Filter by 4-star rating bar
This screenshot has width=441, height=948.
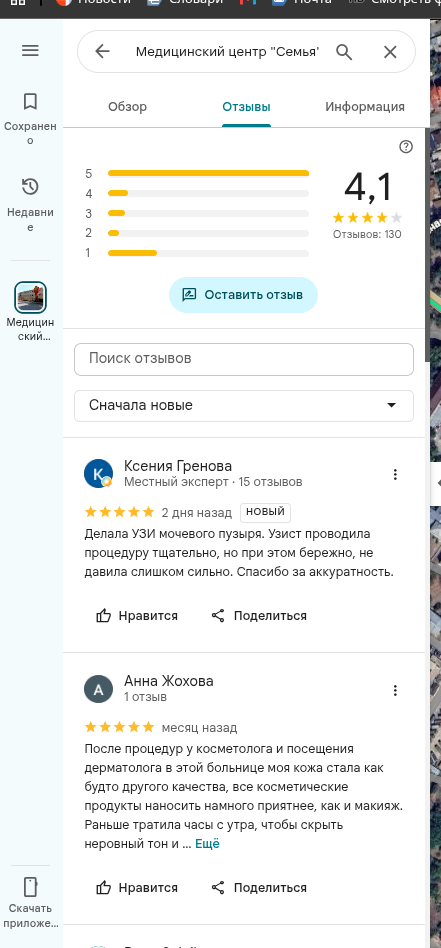[x=208, y=193]
